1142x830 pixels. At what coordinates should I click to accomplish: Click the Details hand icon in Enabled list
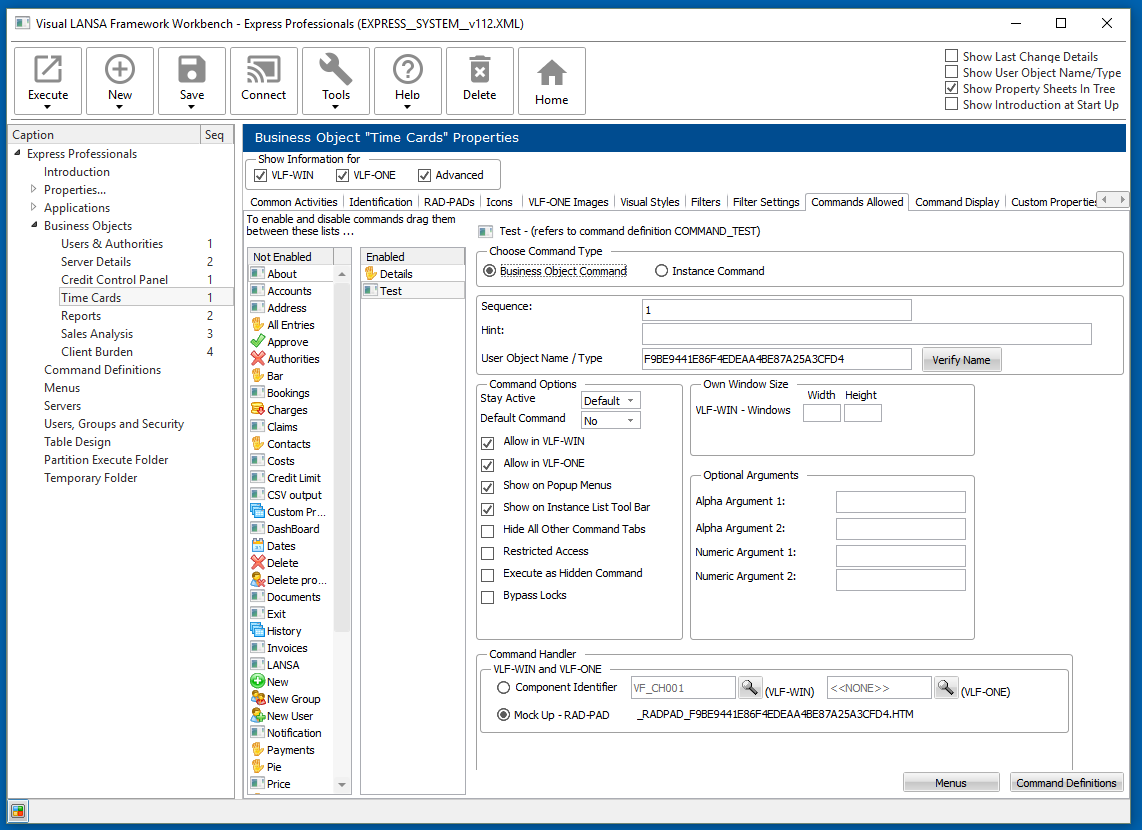(x=371, y=274)
